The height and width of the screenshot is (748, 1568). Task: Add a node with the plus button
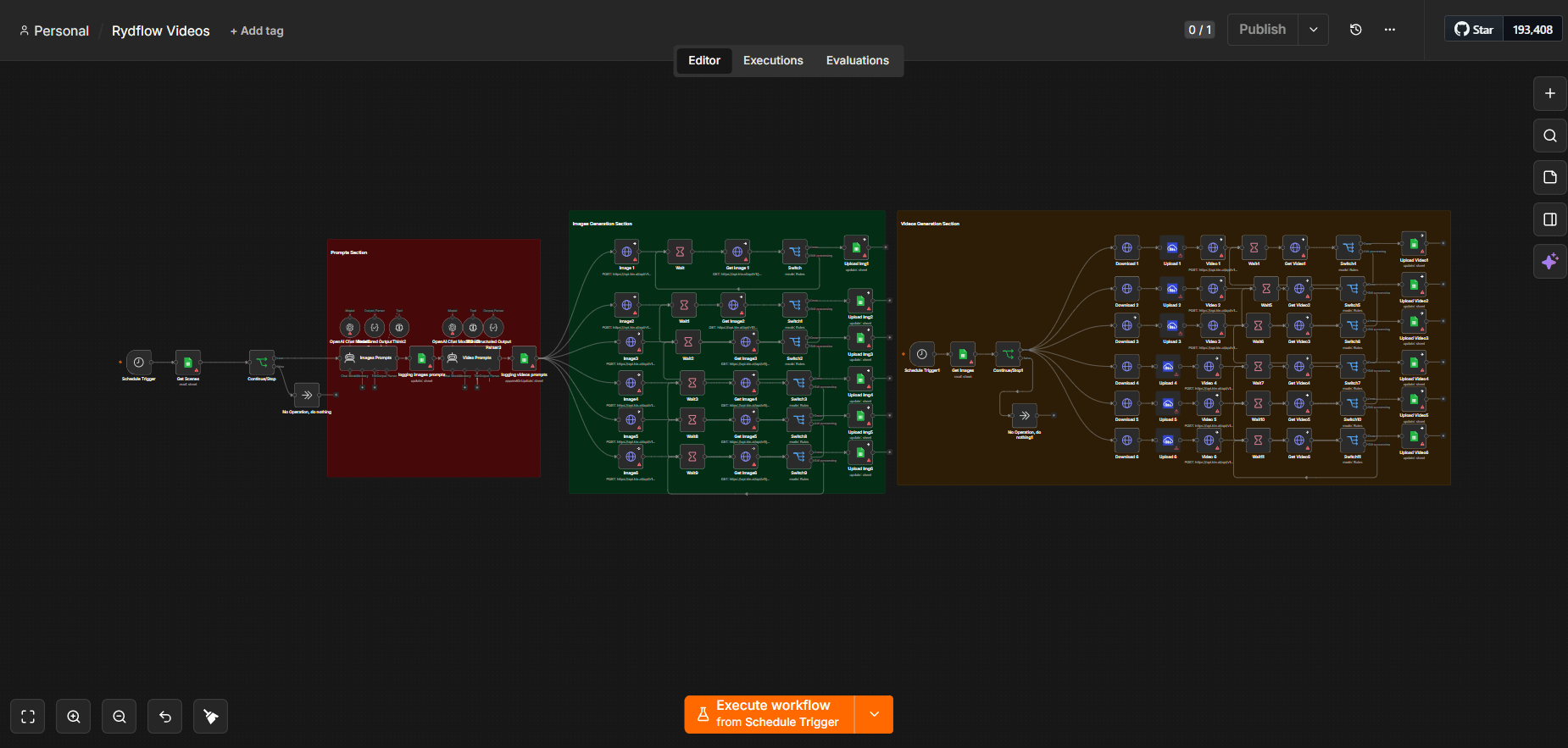1549,93
